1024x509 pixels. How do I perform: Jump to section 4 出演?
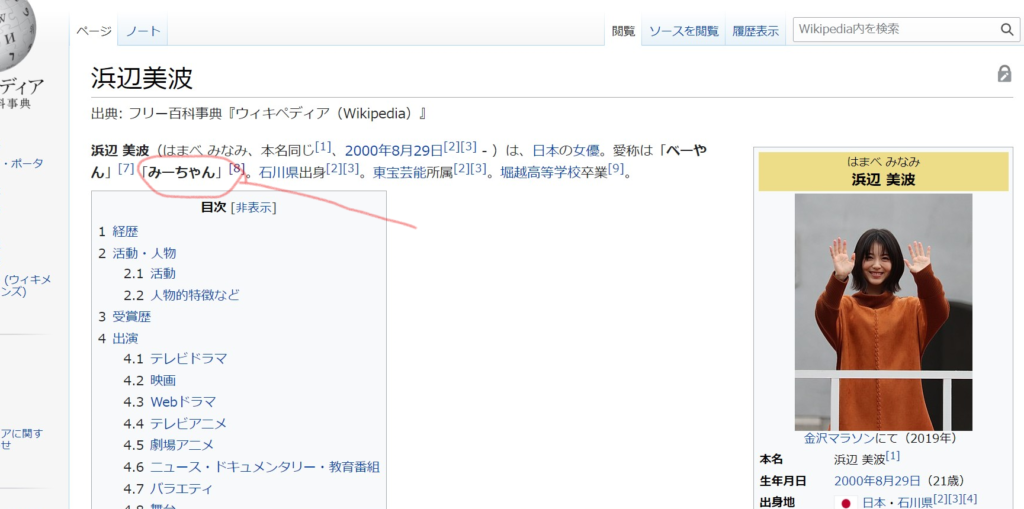[118, 338]
